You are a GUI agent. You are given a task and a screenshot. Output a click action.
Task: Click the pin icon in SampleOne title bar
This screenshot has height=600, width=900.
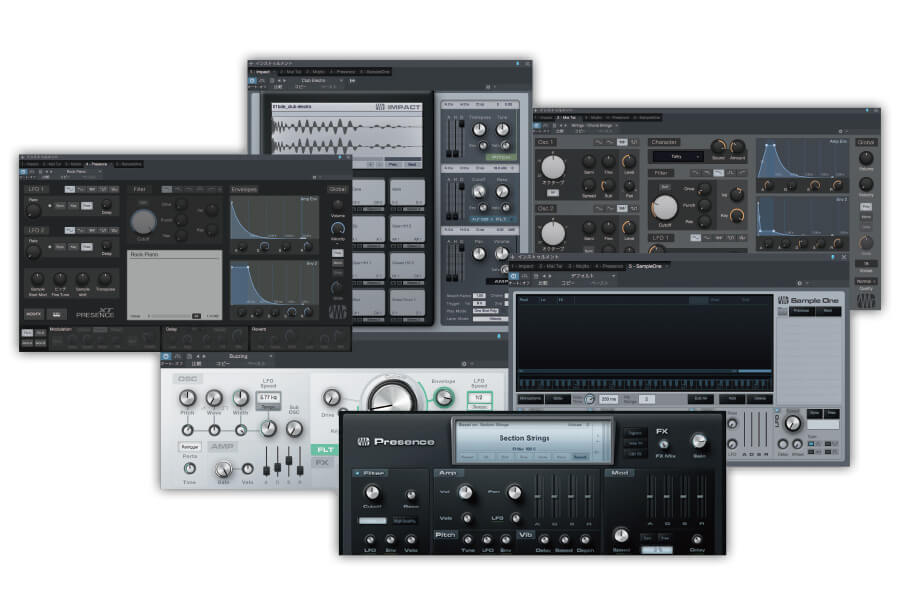833,257
